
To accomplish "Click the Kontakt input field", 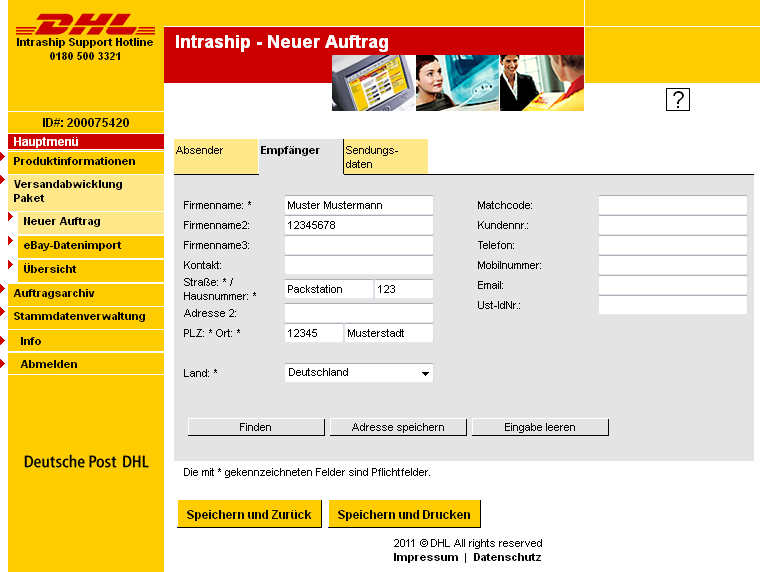I will [x=359, y=265].
